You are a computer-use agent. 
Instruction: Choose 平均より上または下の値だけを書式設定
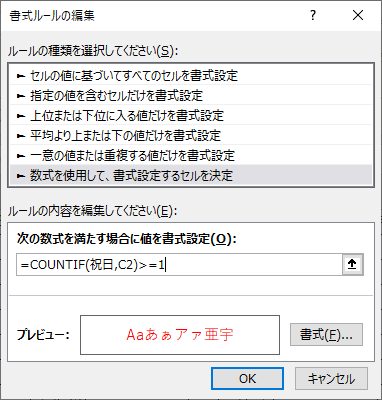point(190,135)
